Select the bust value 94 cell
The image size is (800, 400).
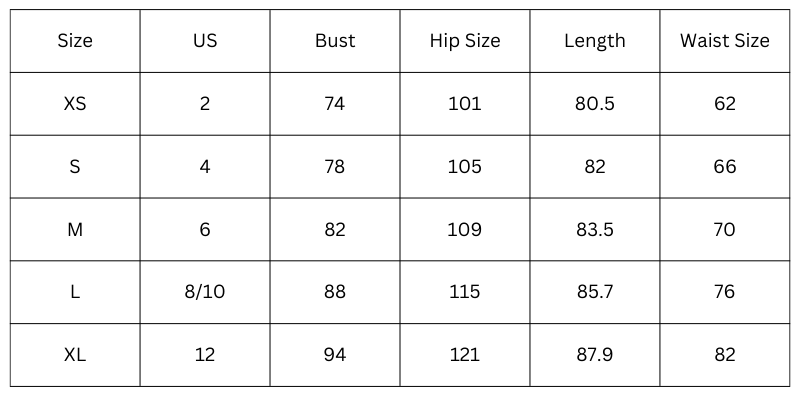[x=335, y=355]
